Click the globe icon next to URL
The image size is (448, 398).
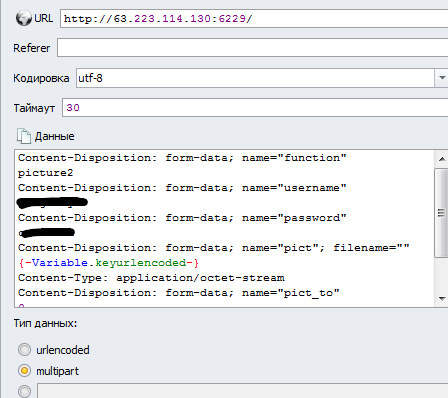click(x=24, y=18)
